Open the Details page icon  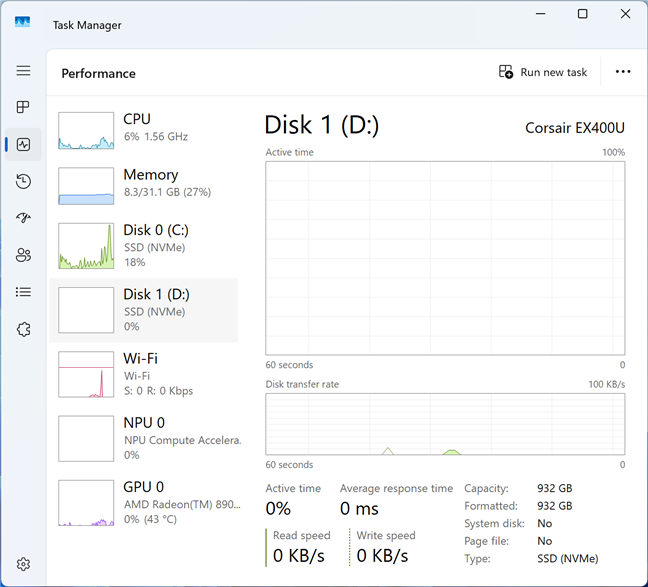point(23,292)
